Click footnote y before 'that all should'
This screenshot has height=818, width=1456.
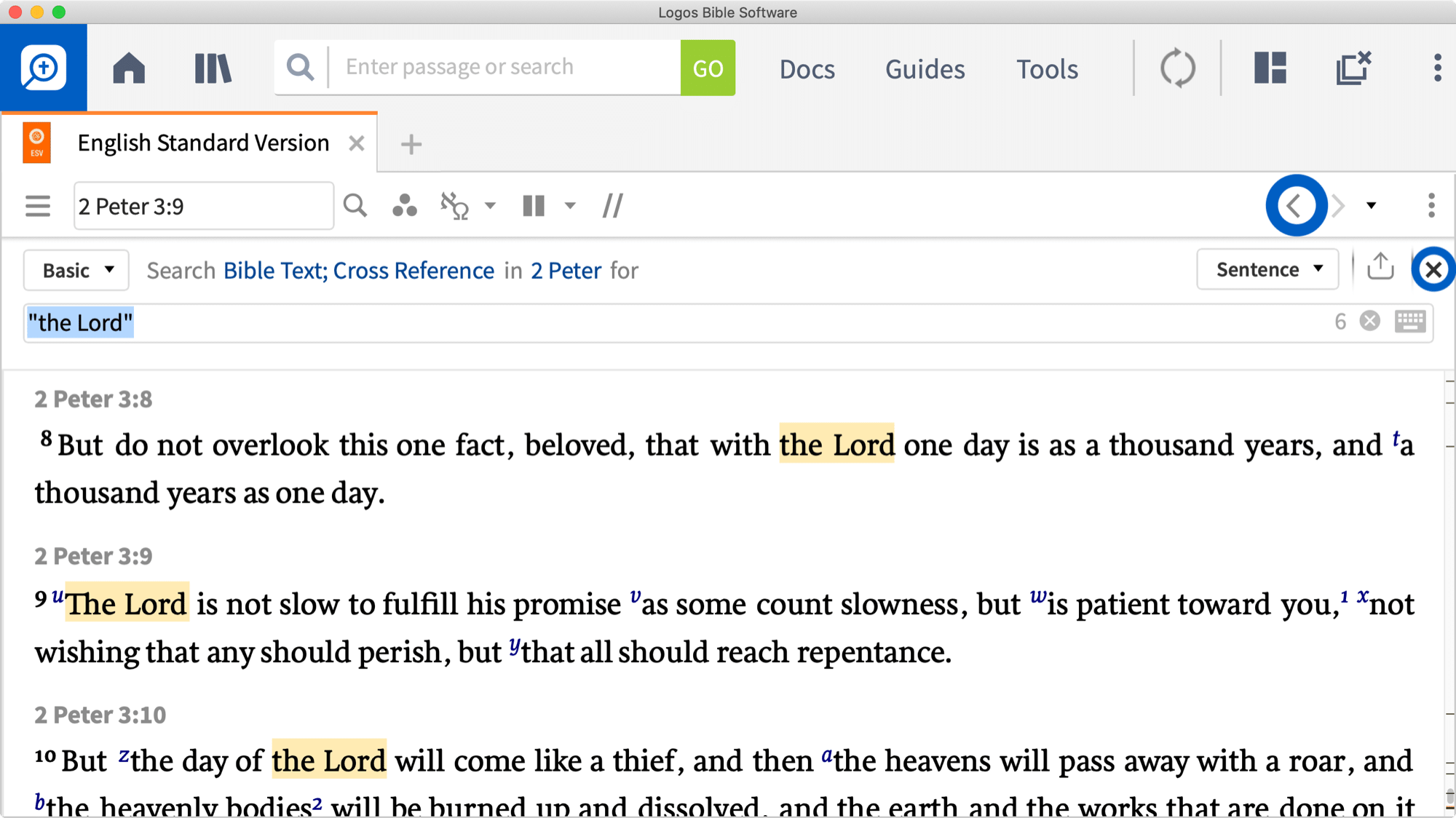(514, 645)
